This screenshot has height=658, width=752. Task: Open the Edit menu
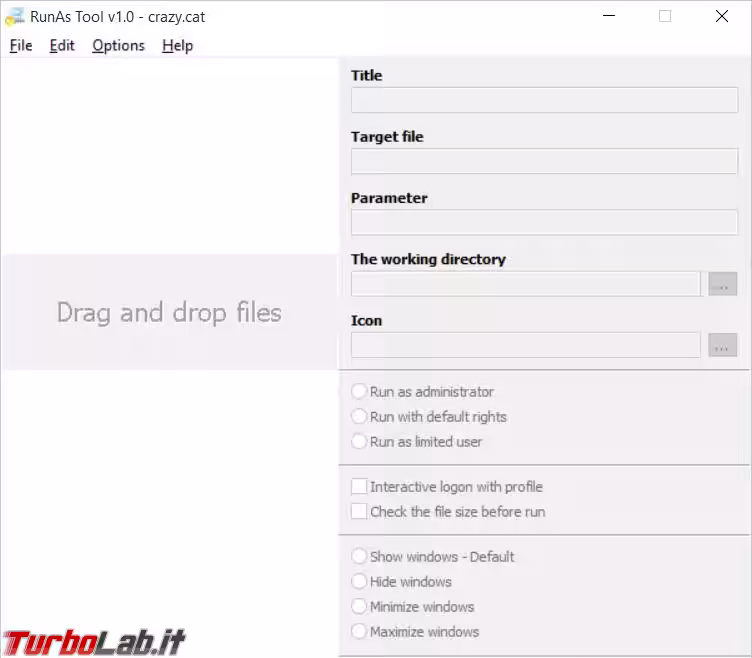click(62, 46)
